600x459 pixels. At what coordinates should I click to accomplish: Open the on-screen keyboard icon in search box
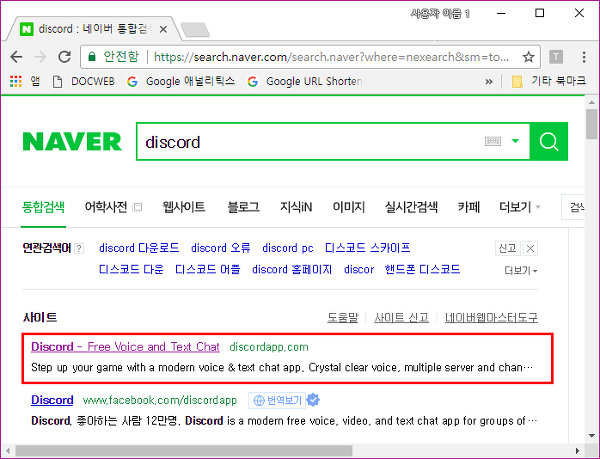coord(492,142)
